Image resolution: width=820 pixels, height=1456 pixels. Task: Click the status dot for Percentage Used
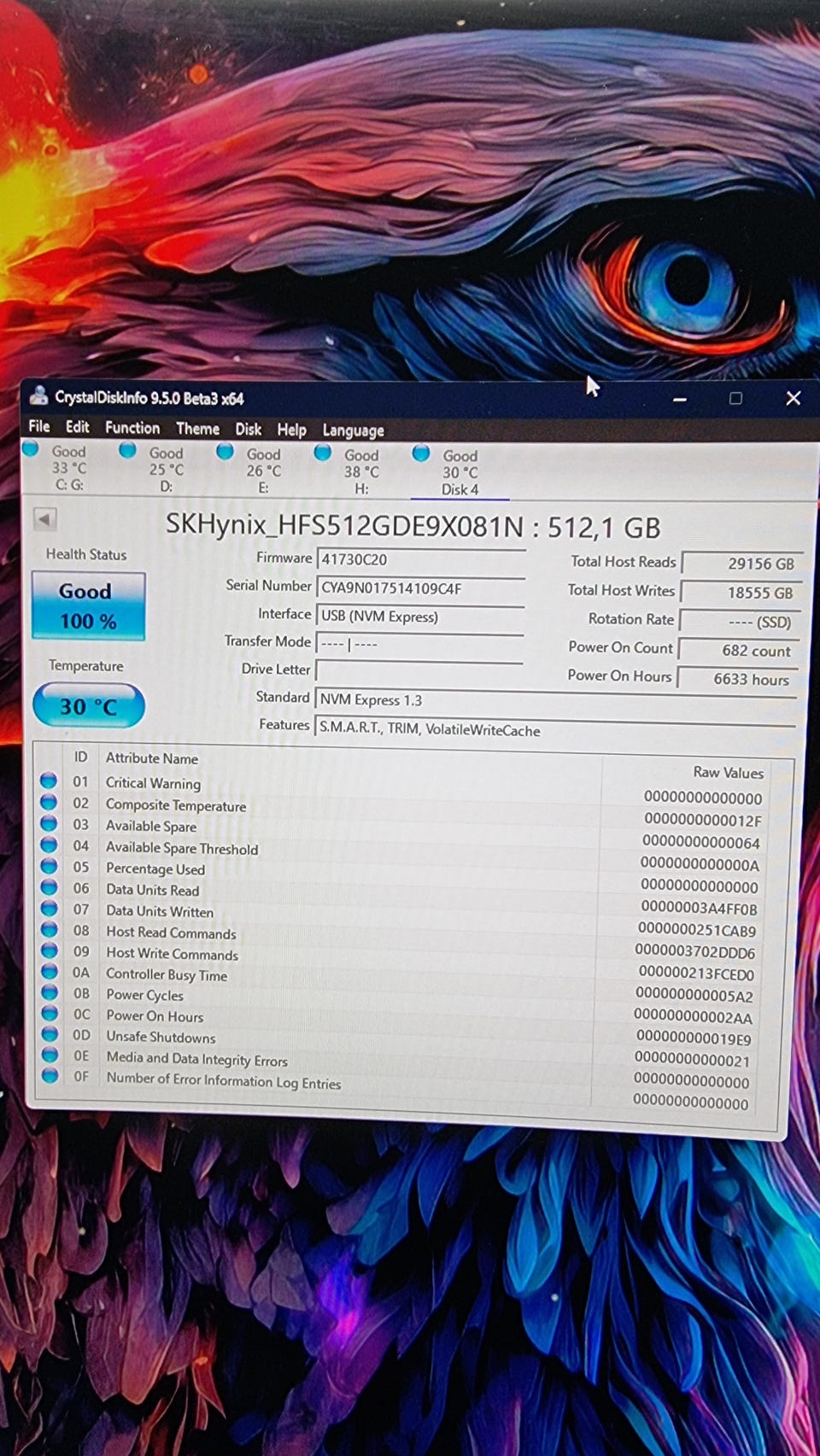(x=49, y=866)
